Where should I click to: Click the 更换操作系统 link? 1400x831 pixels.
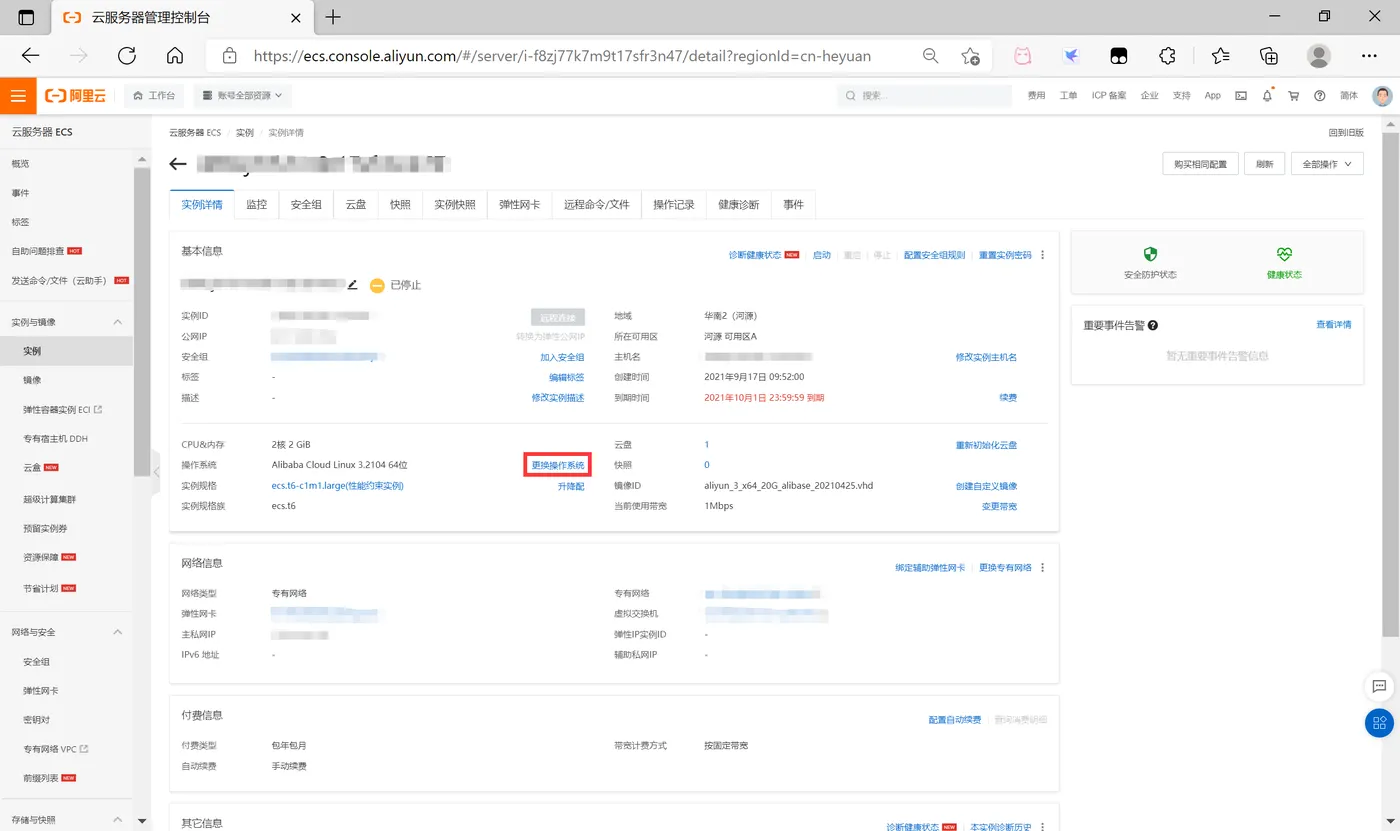[x=558, y=465]
